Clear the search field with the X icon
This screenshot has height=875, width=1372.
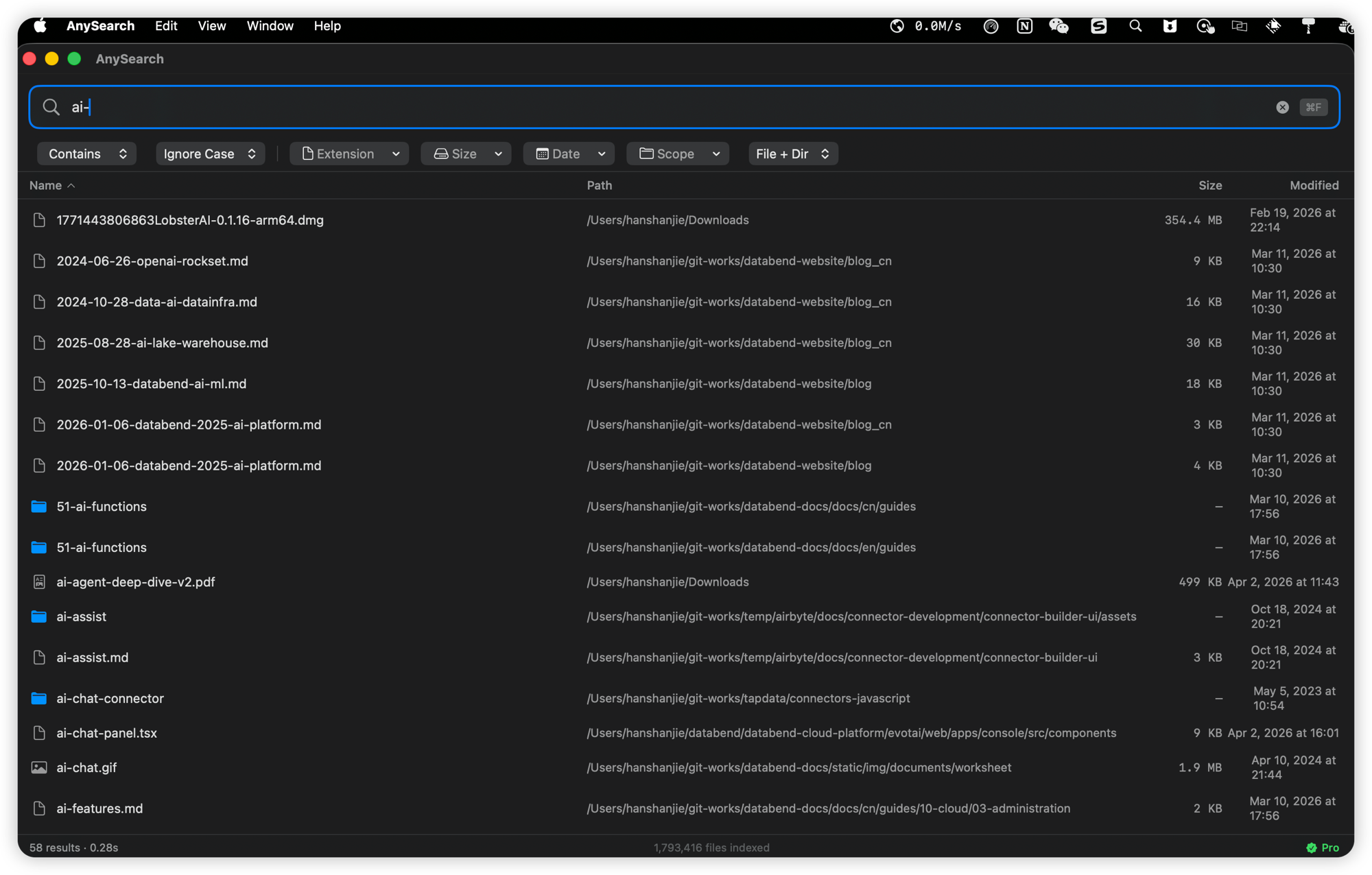coord(1282,107)
